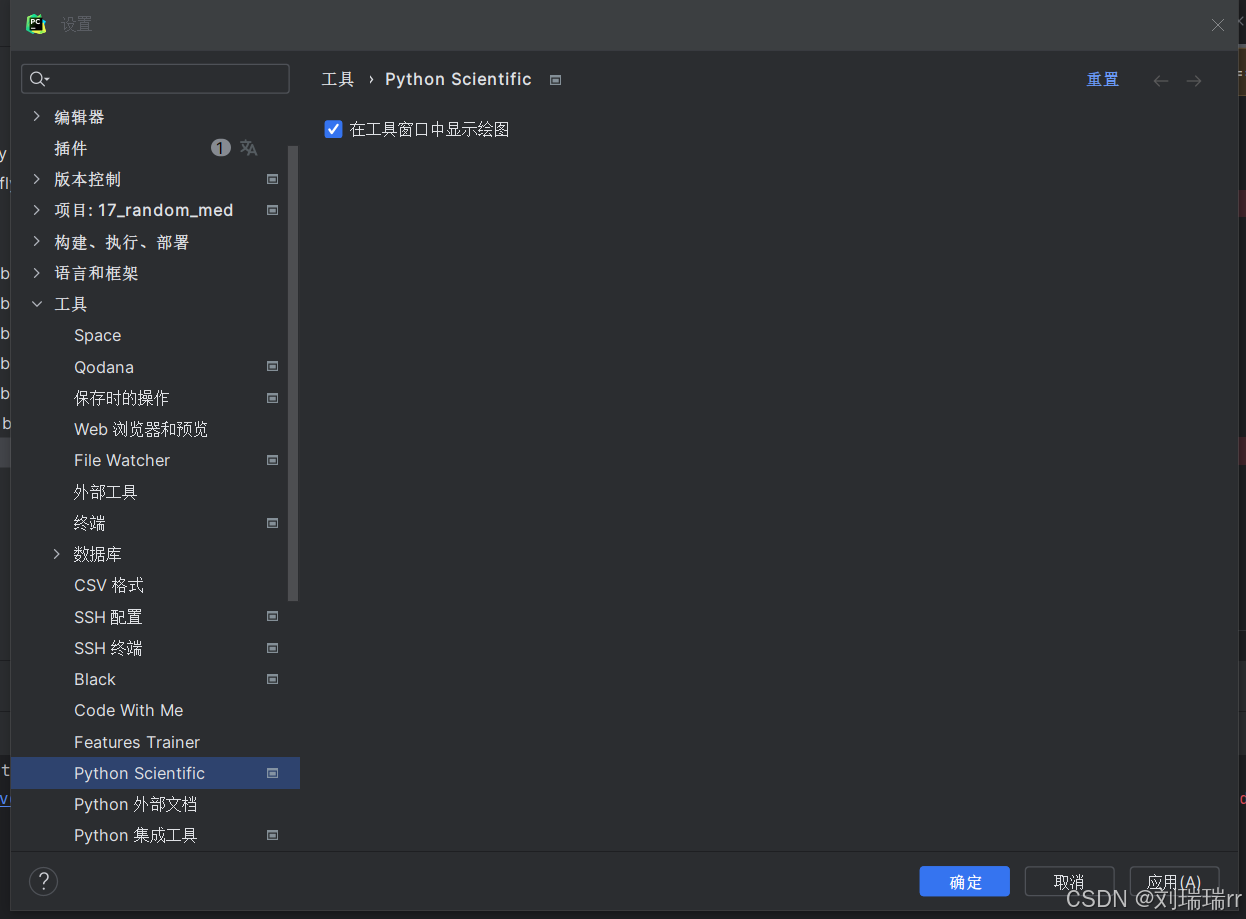Click the search magnifier icon in settings
1246x919 pixels.
point(37,79)
